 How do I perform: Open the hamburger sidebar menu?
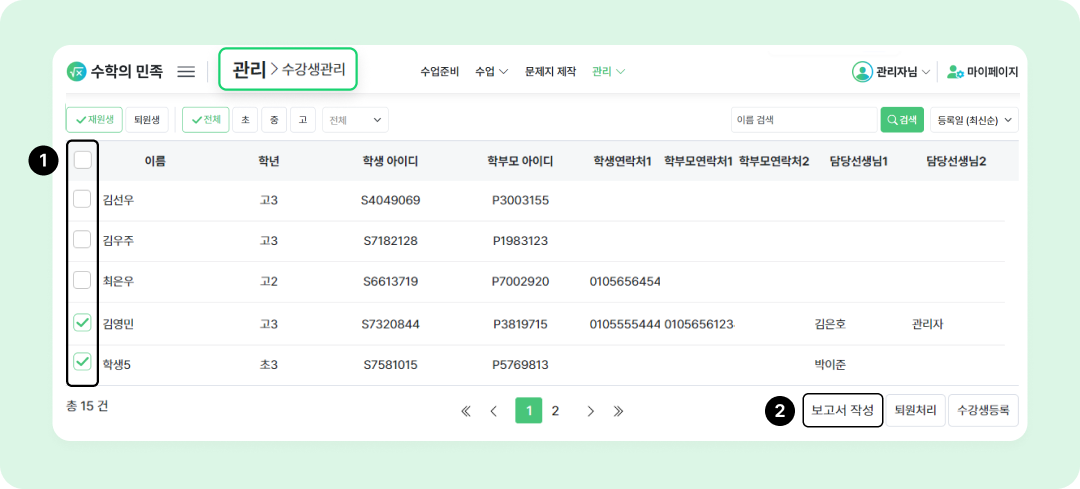point(186,72)
